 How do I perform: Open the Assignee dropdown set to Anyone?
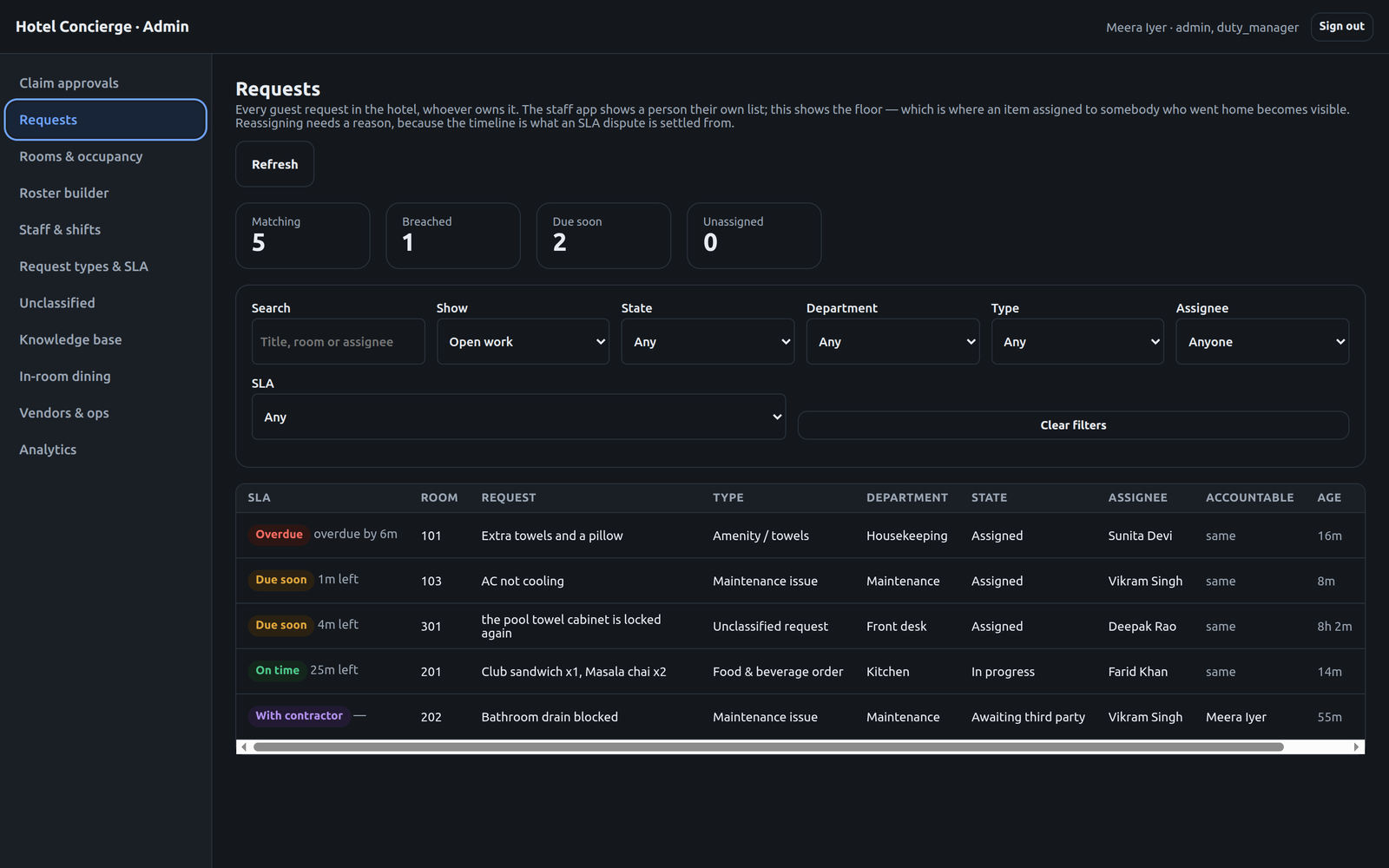click(x=1262, y=342)
